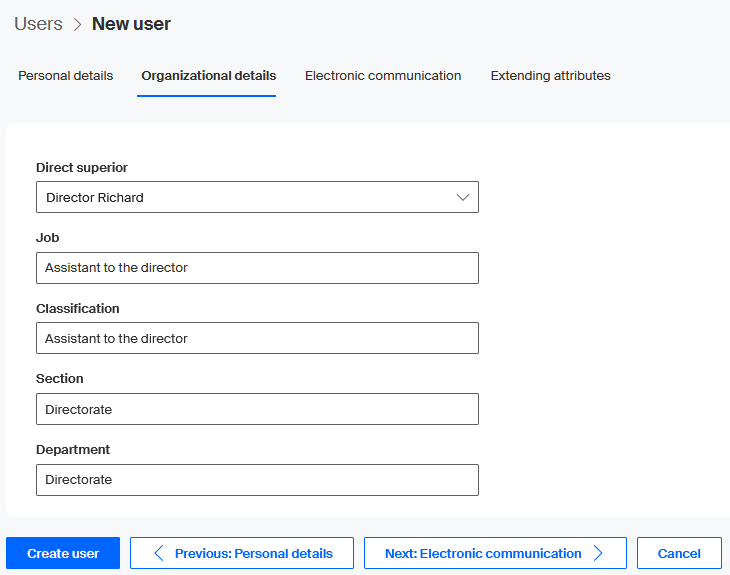Select the Organizational details tab
Screen dimensions: 730x575
tap(208, 76)
